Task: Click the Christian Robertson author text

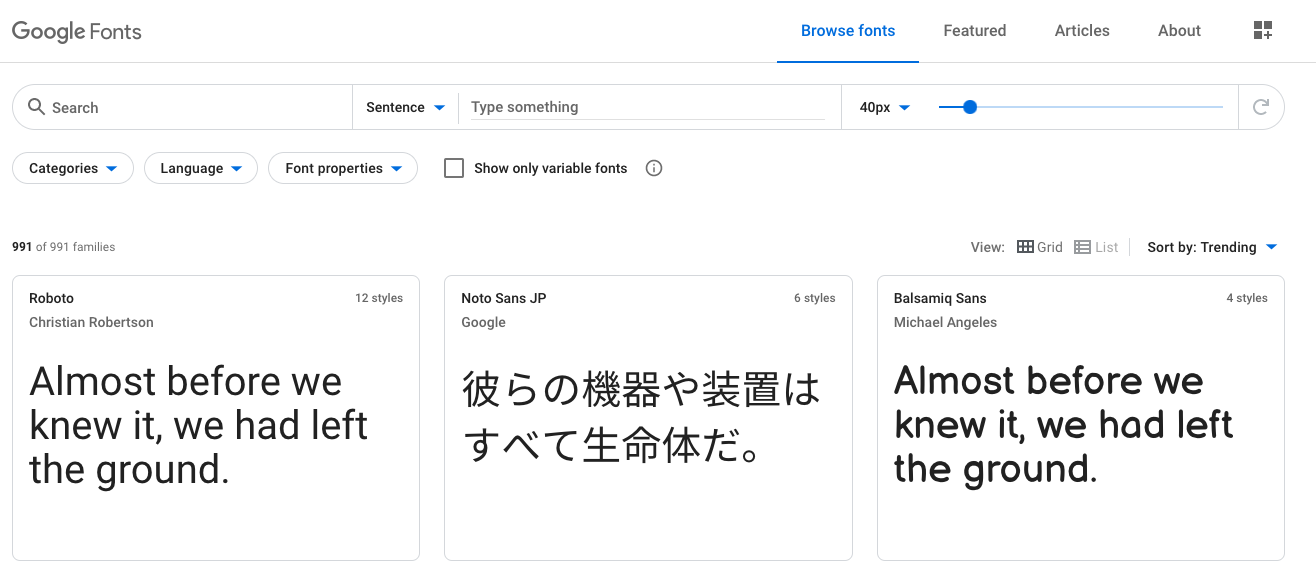Action: coord(91,322)
